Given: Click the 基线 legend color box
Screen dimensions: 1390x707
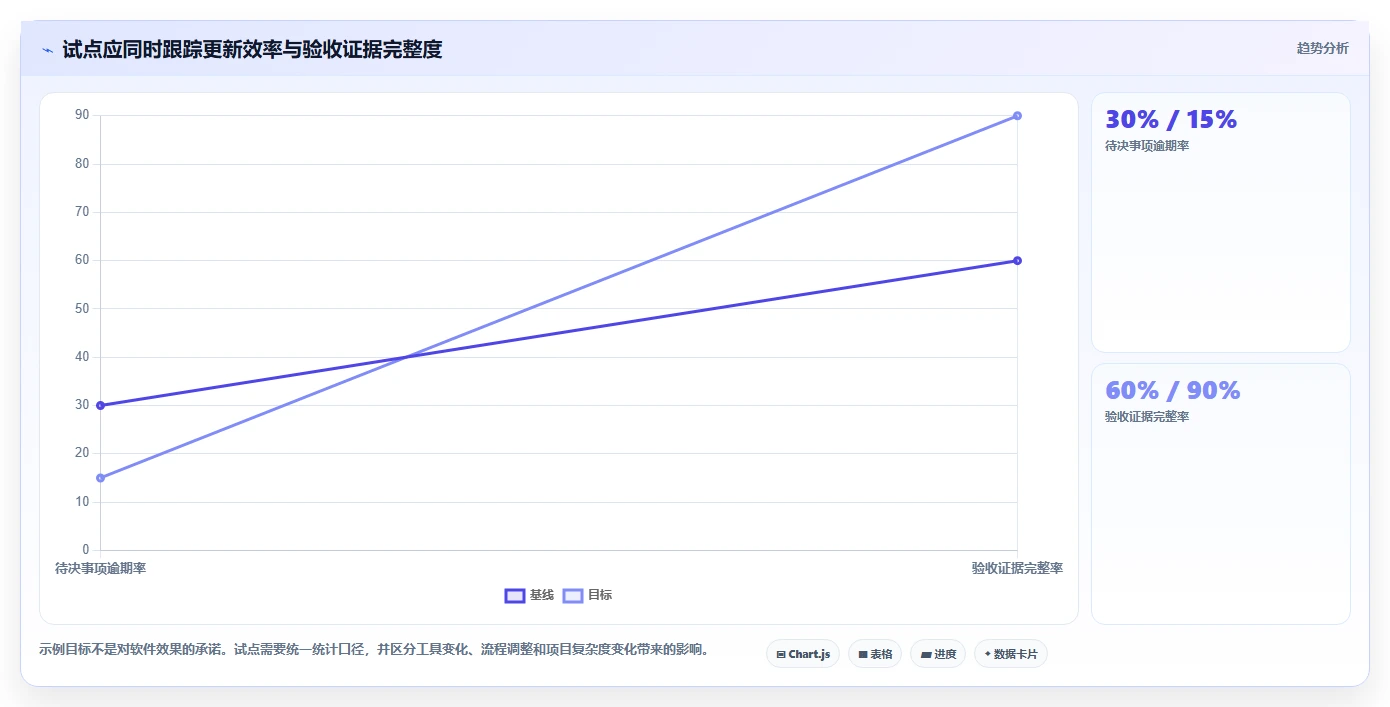Looking at the screenshot, I should pos(515,595).
